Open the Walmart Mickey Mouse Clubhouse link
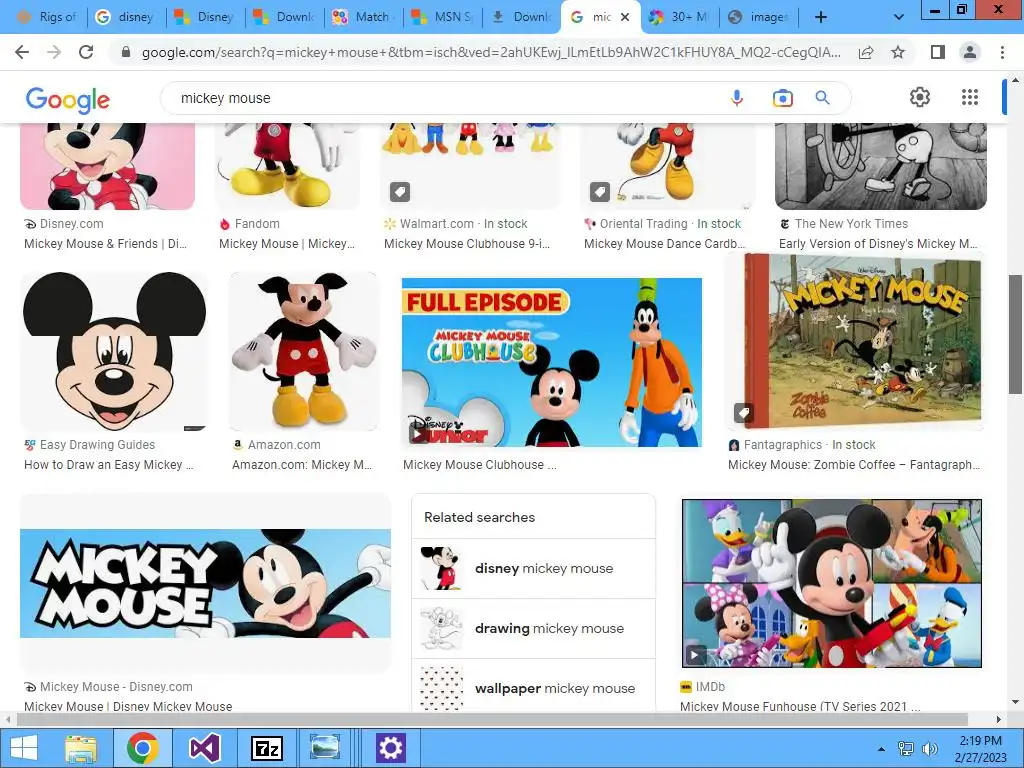Image resolution: width=1024 pixels, height=768 pixels. (467, 244)
